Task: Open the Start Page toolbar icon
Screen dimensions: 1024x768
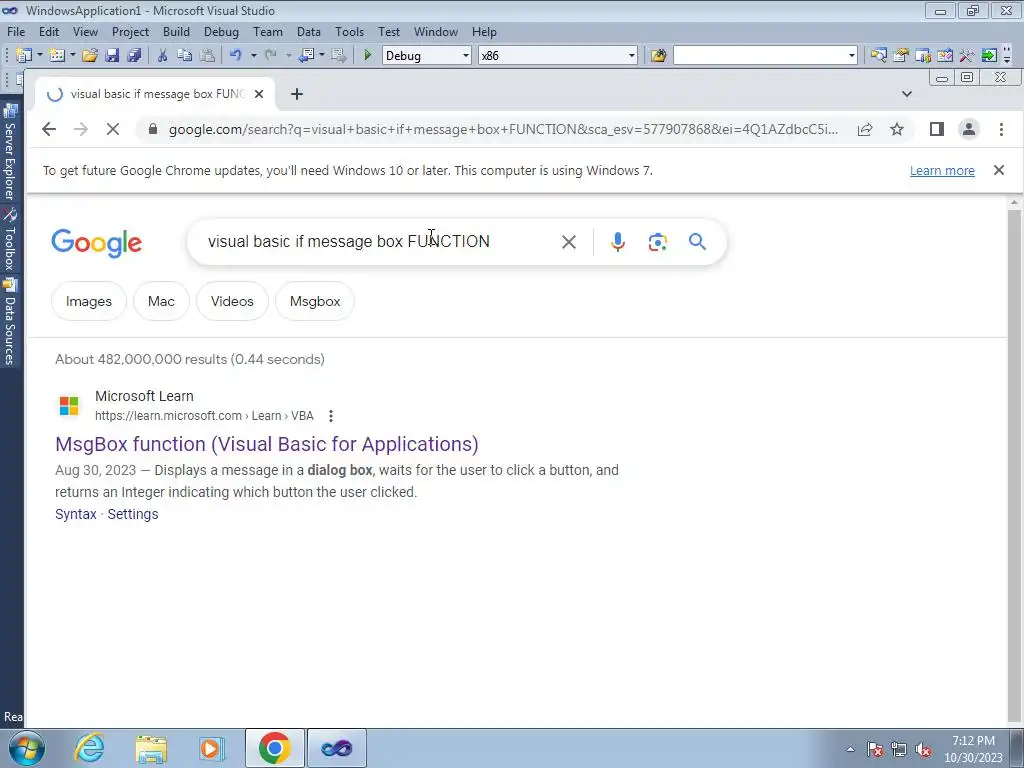Action: click(x=945, y=56)
